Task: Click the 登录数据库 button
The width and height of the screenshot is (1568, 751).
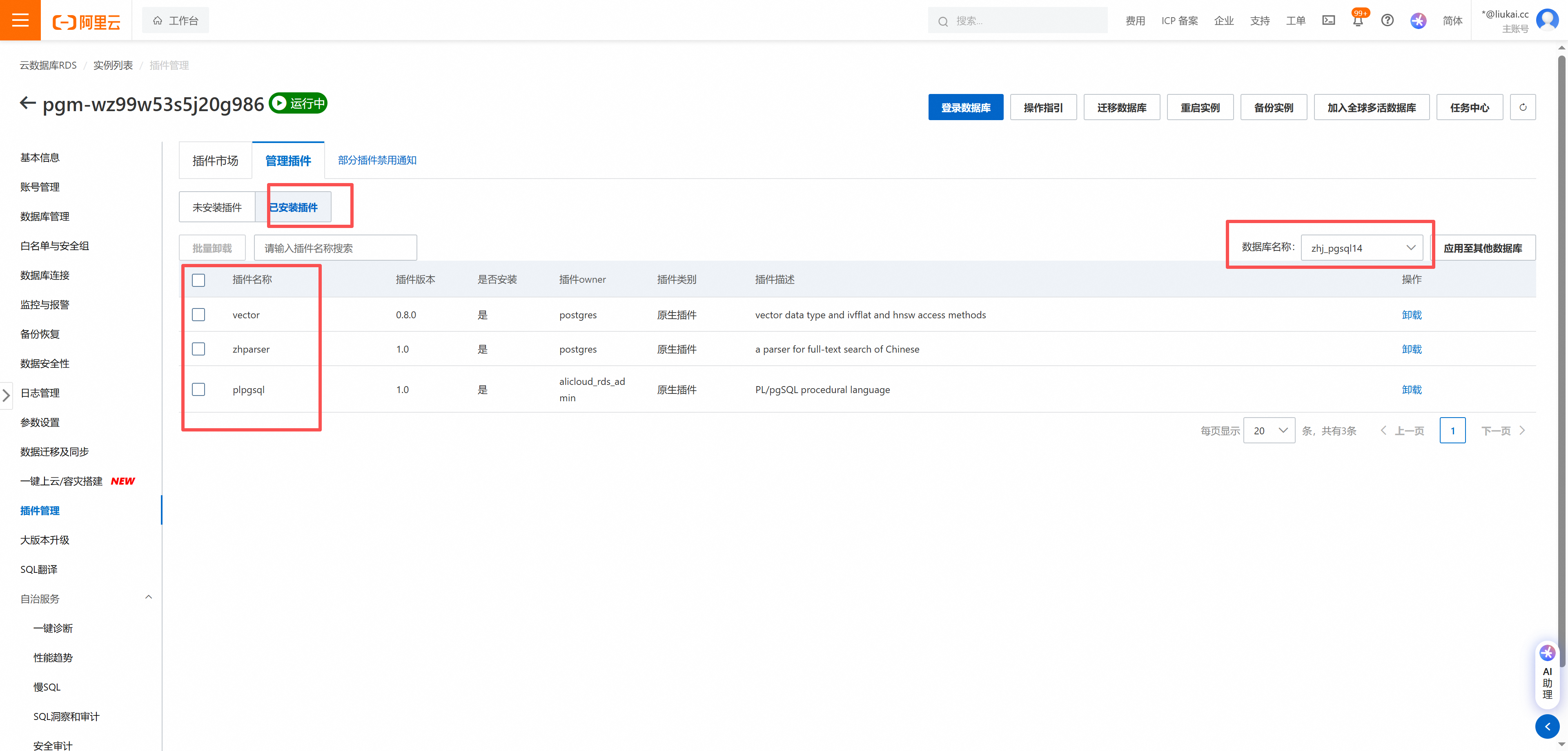Action: [965, 108]
